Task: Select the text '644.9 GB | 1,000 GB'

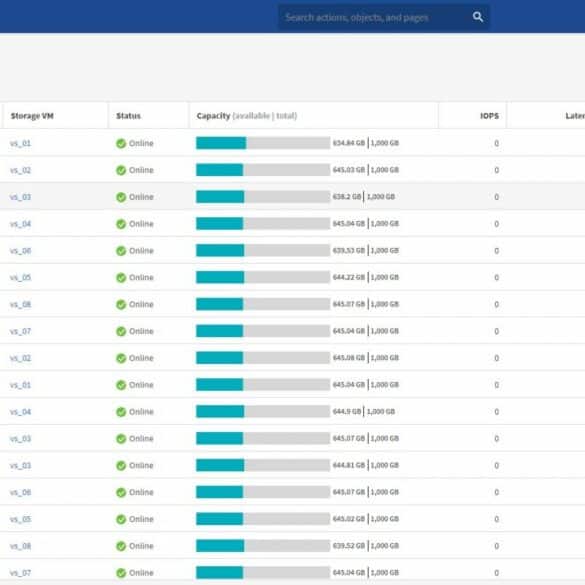Action: pos(364,412)
